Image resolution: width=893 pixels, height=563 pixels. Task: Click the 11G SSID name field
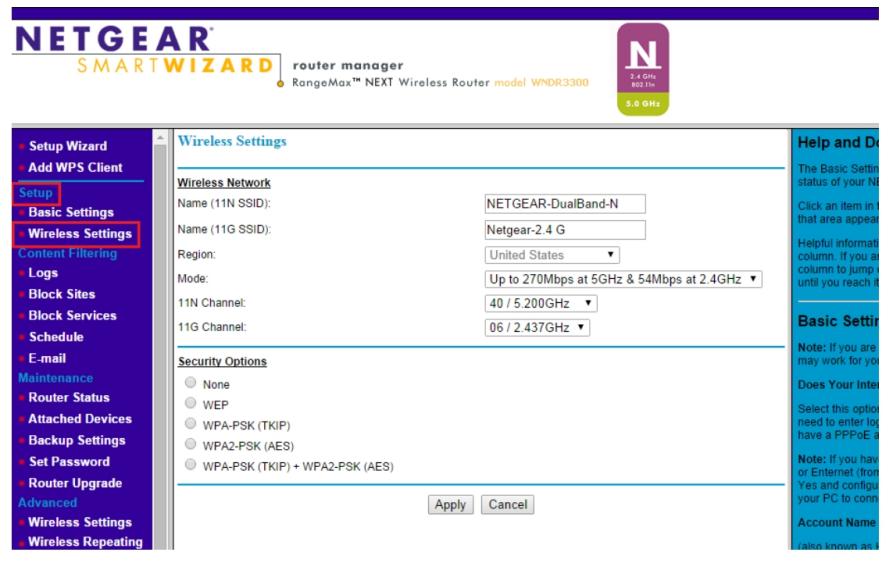tap(565, 230)
